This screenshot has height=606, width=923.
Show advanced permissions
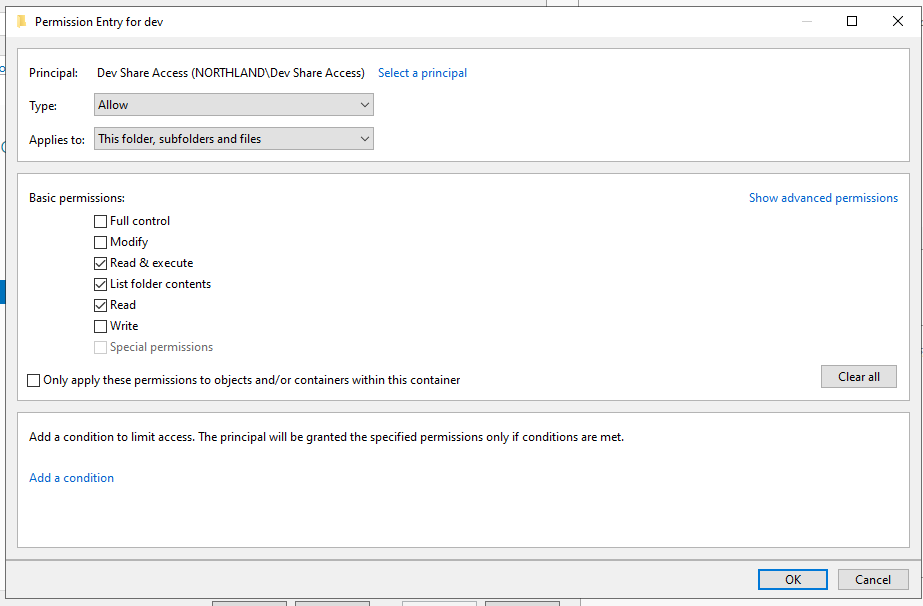coord(823,198)
